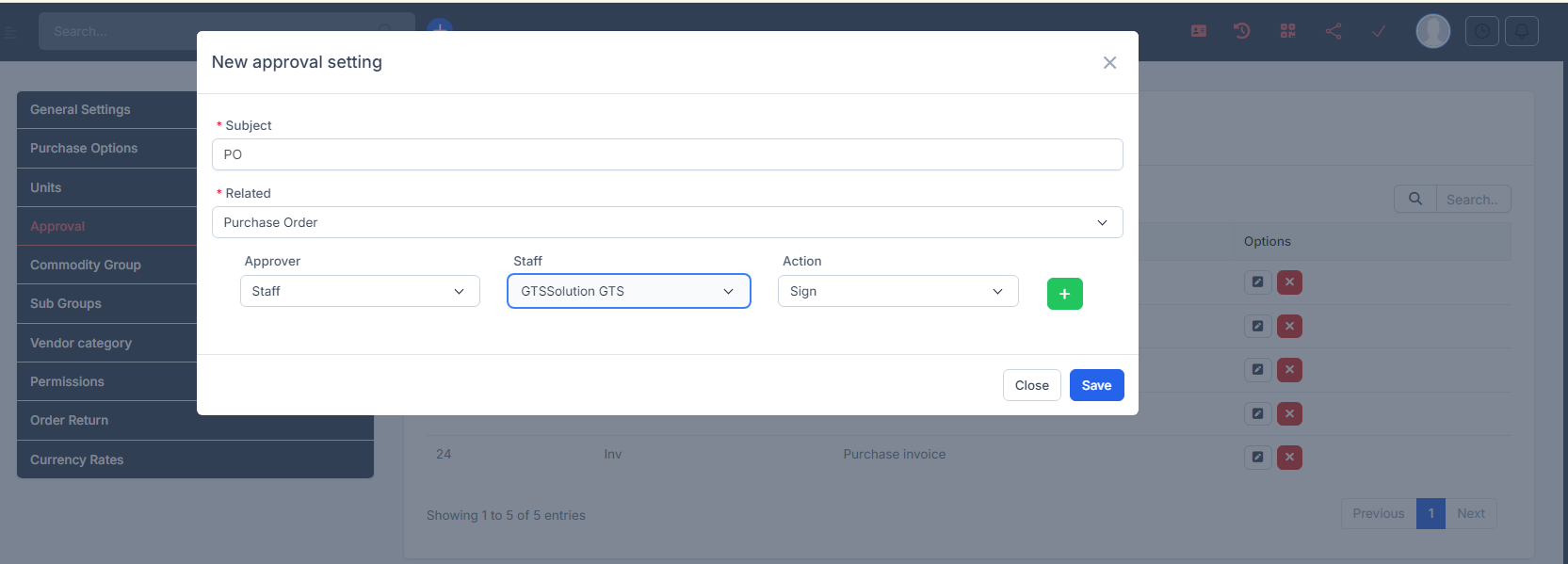Open the timer clock icon beside the bell
This screenshot has width=1568, height=564.
click(1481, 31)
